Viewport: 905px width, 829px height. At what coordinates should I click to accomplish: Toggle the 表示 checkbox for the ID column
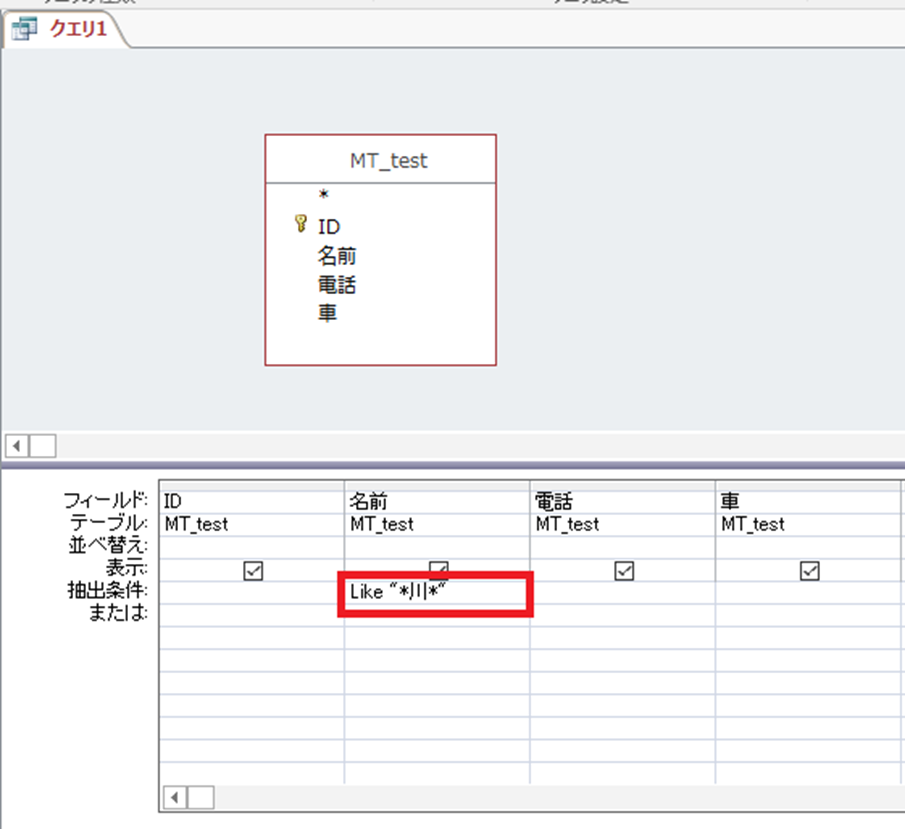pyautogui.click(x=253, y=570)
